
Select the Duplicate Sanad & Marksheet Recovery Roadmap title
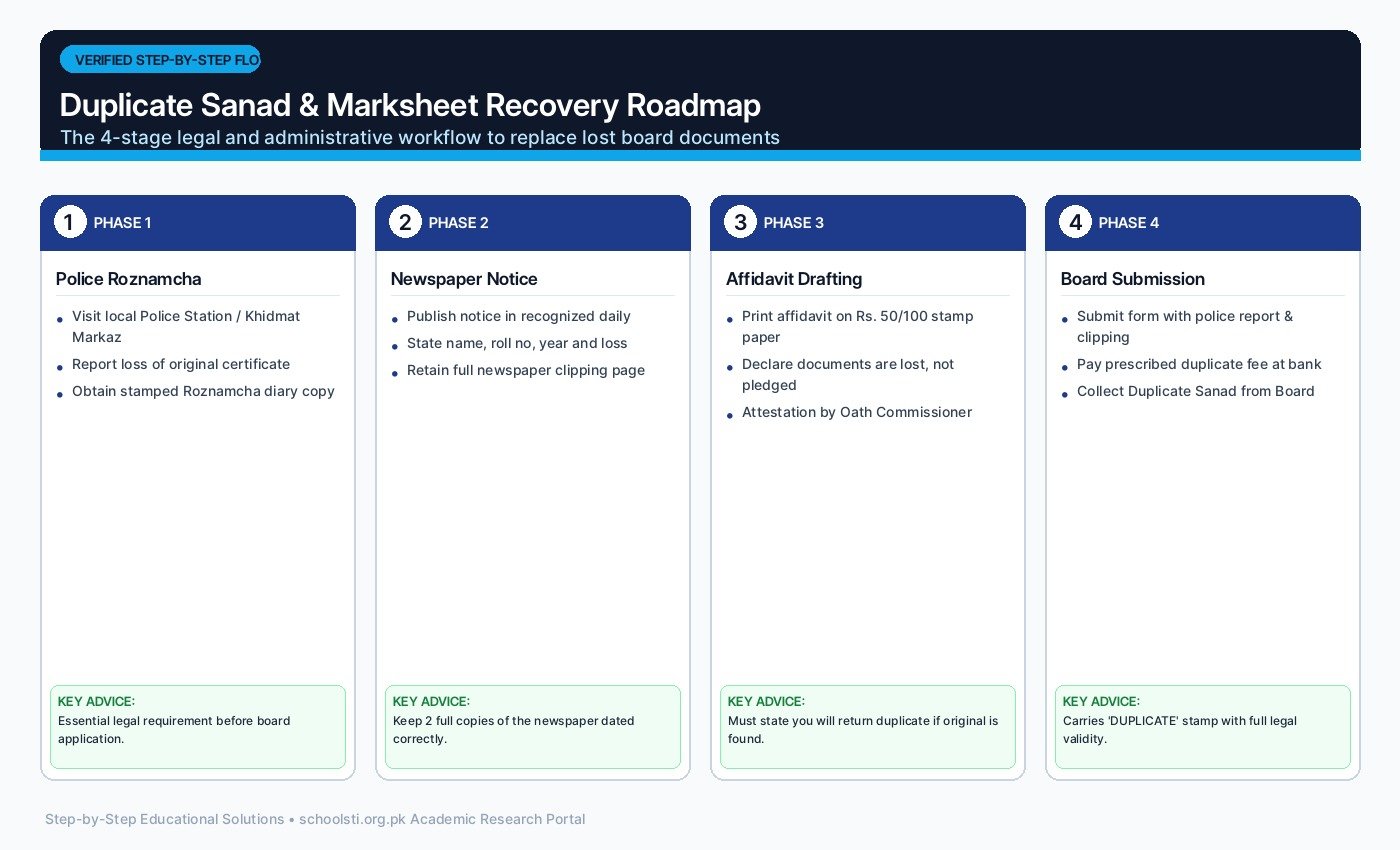[x=410, y=105]
